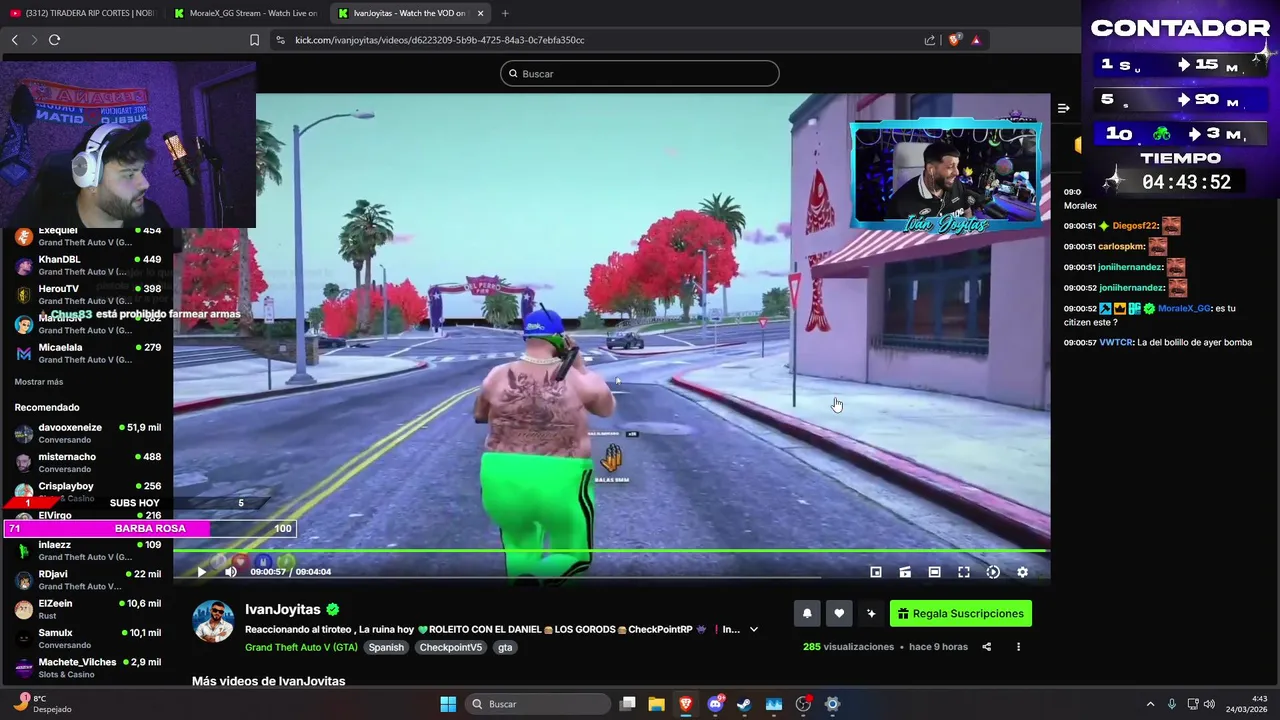This screenshot has width=1280, height=720.
Task: Open the three-dot more options menu
Action: (1018, 647)
